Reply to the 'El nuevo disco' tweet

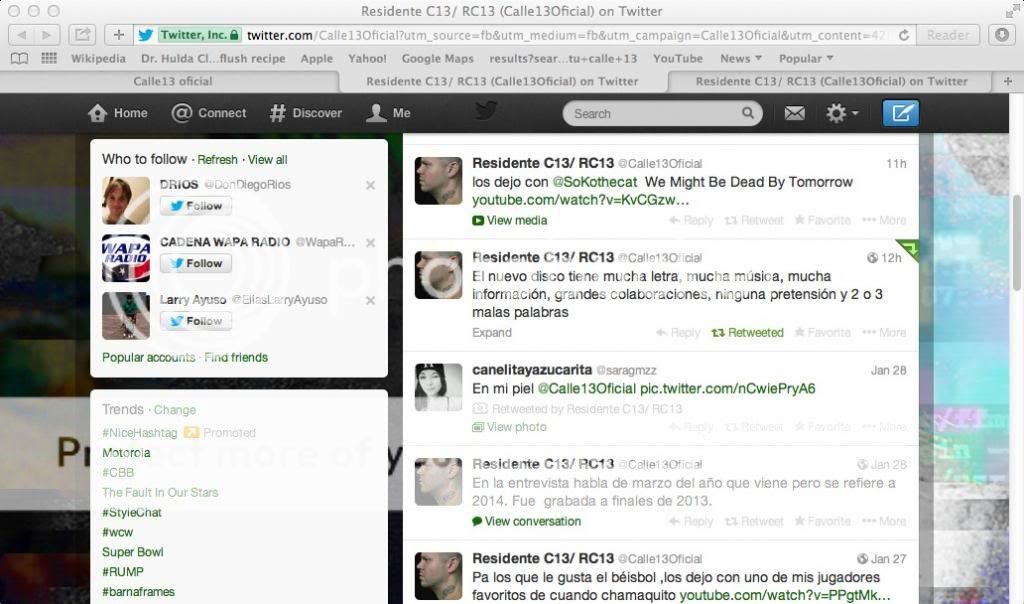(678, 333)
